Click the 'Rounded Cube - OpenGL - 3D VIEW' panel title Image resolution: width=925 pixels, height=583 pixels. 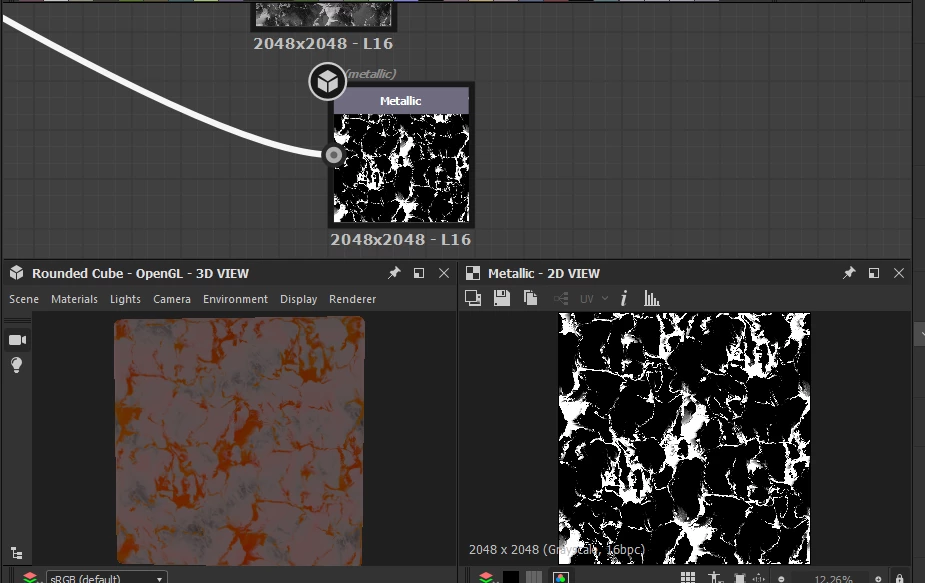pyautogui.click(x=140, y=273)
